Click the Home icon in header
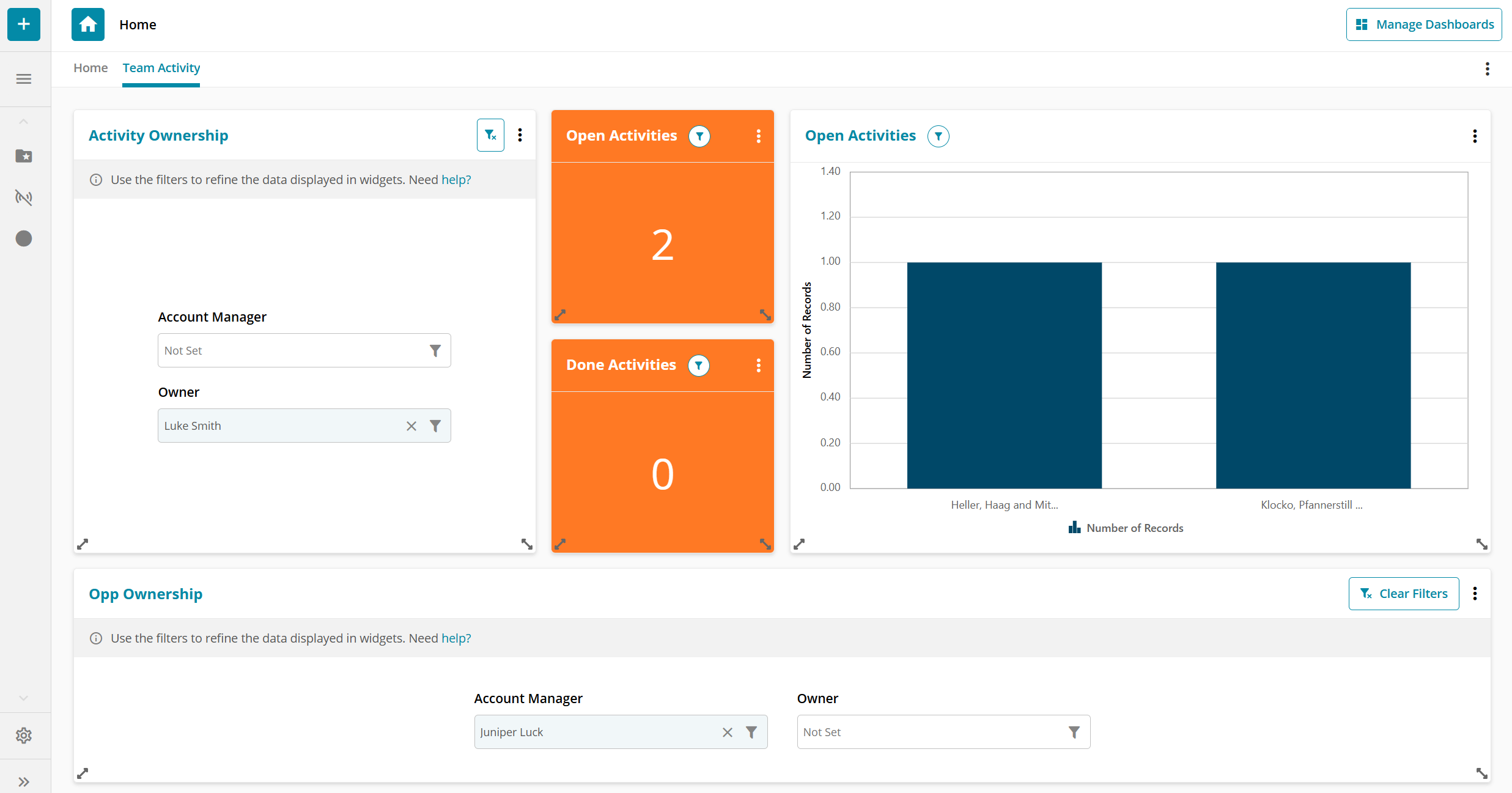This screenshot has width=1512, height=793. point(88,24)
